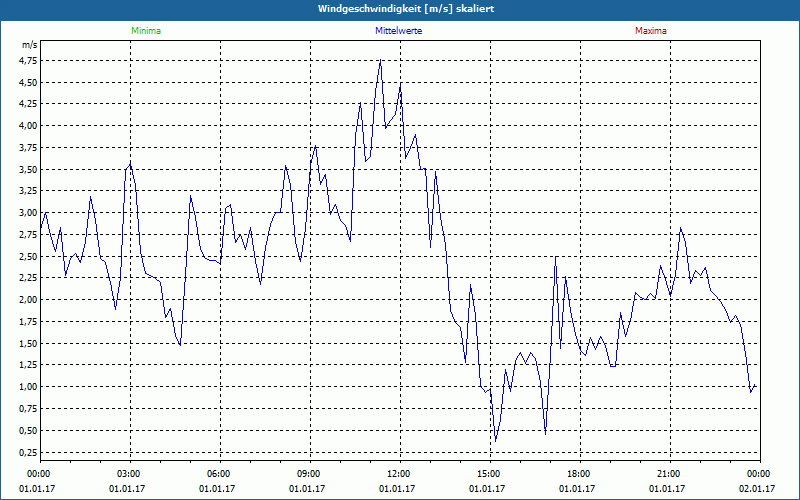Click the 2,50 y-axis label
Viewport: 800px width, 500px height.
30,257
